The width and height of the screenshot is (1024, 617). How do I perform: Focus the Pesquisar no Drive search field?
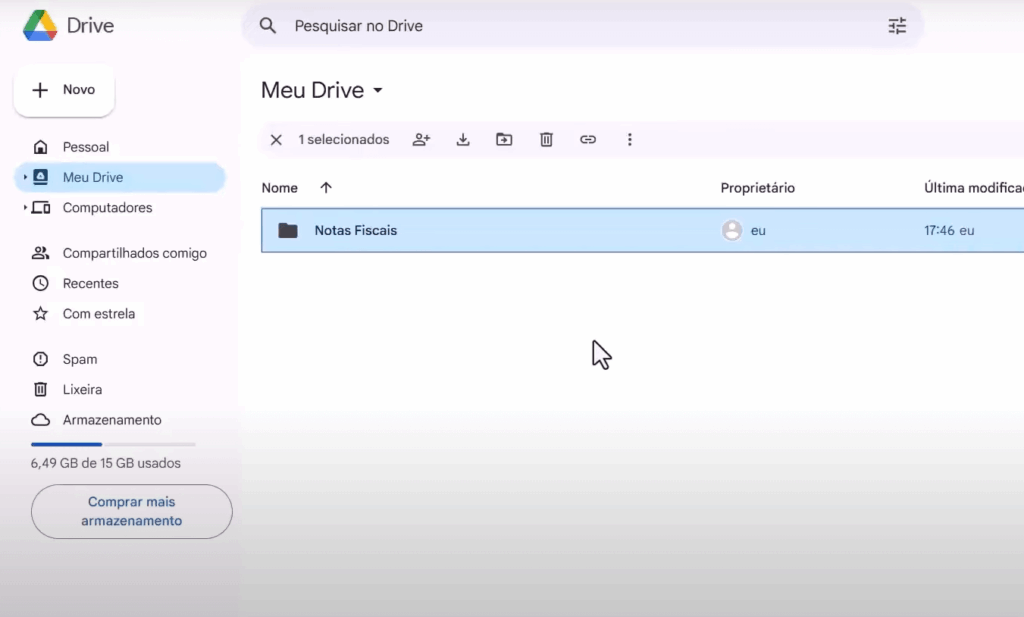click(583, 25)
